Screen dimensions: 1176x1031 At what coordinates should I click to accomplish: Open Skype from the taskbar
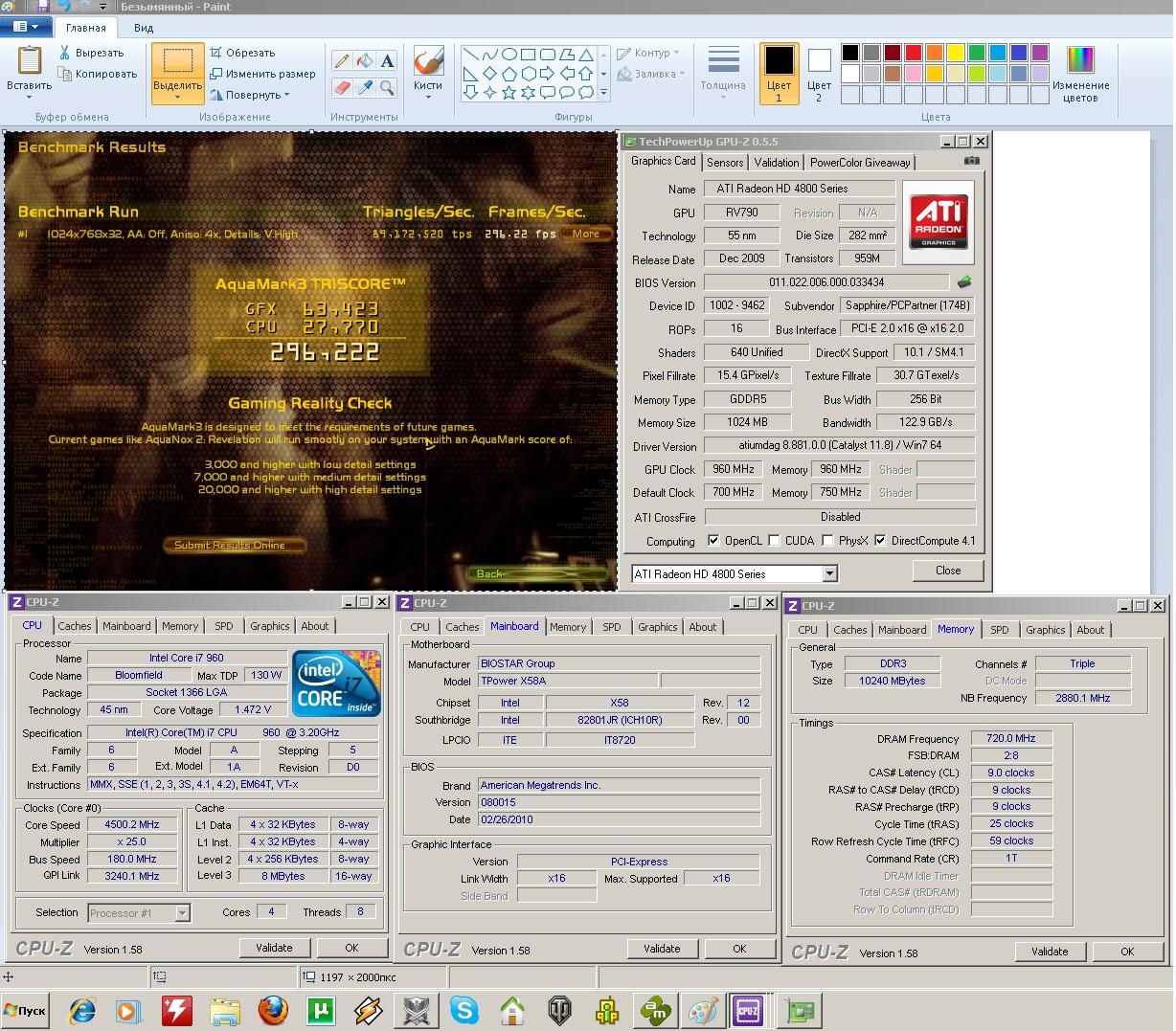[x=464, y=1010]
